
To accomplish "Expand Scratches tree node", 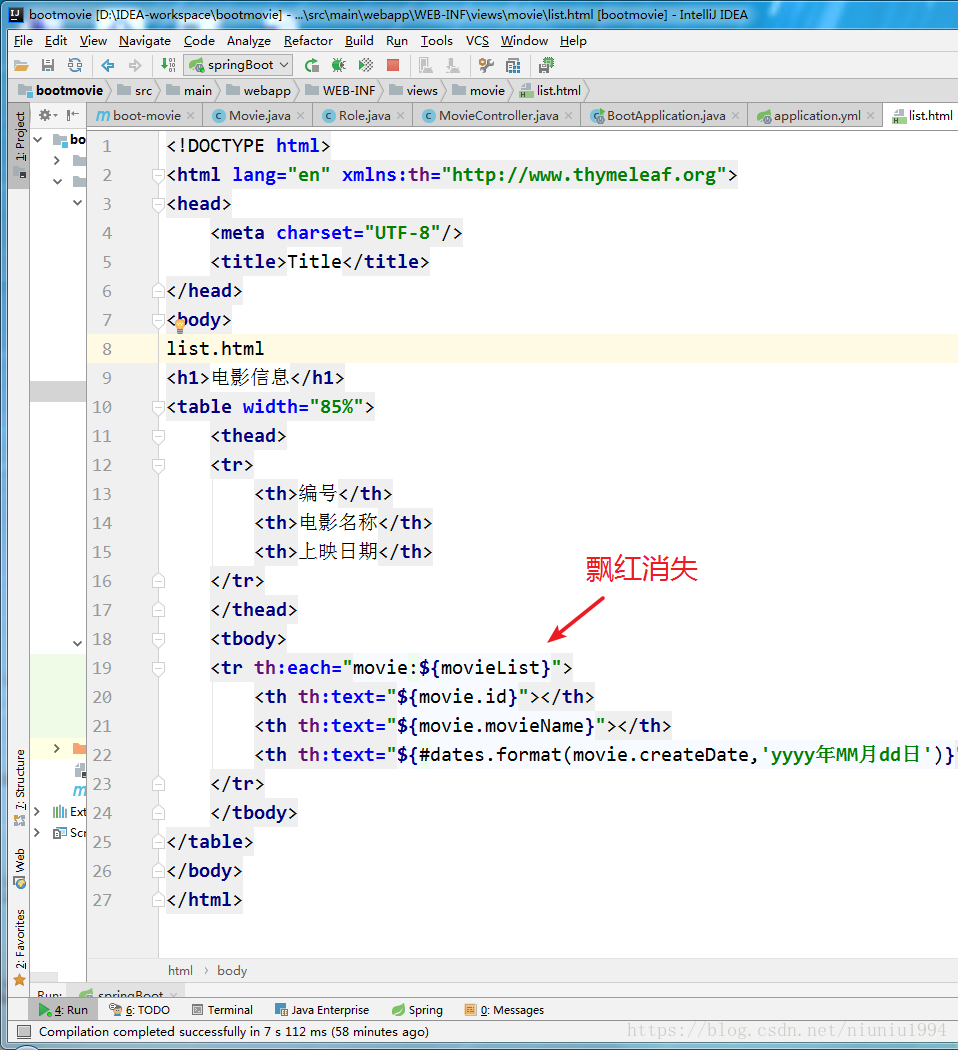I will click(37, 832).
